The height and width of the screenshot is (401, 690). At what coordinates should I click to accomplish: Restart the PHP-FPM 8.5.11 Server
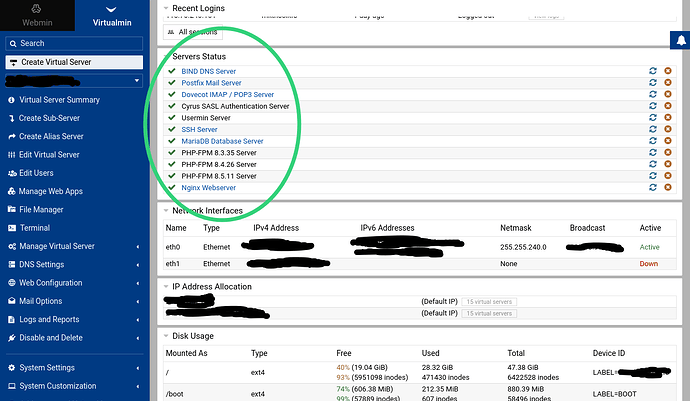coord(653,176)
